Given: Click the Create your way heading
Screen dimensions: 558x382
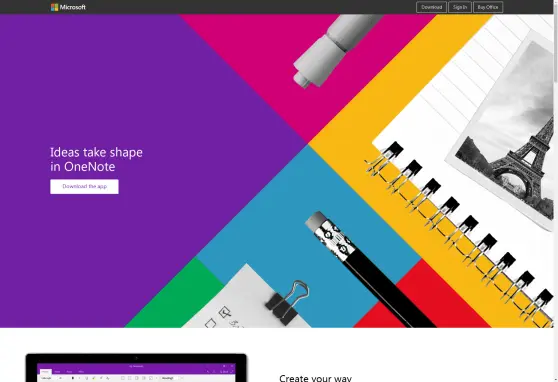Looking at the screenshot, I should [x=315, y=378].
